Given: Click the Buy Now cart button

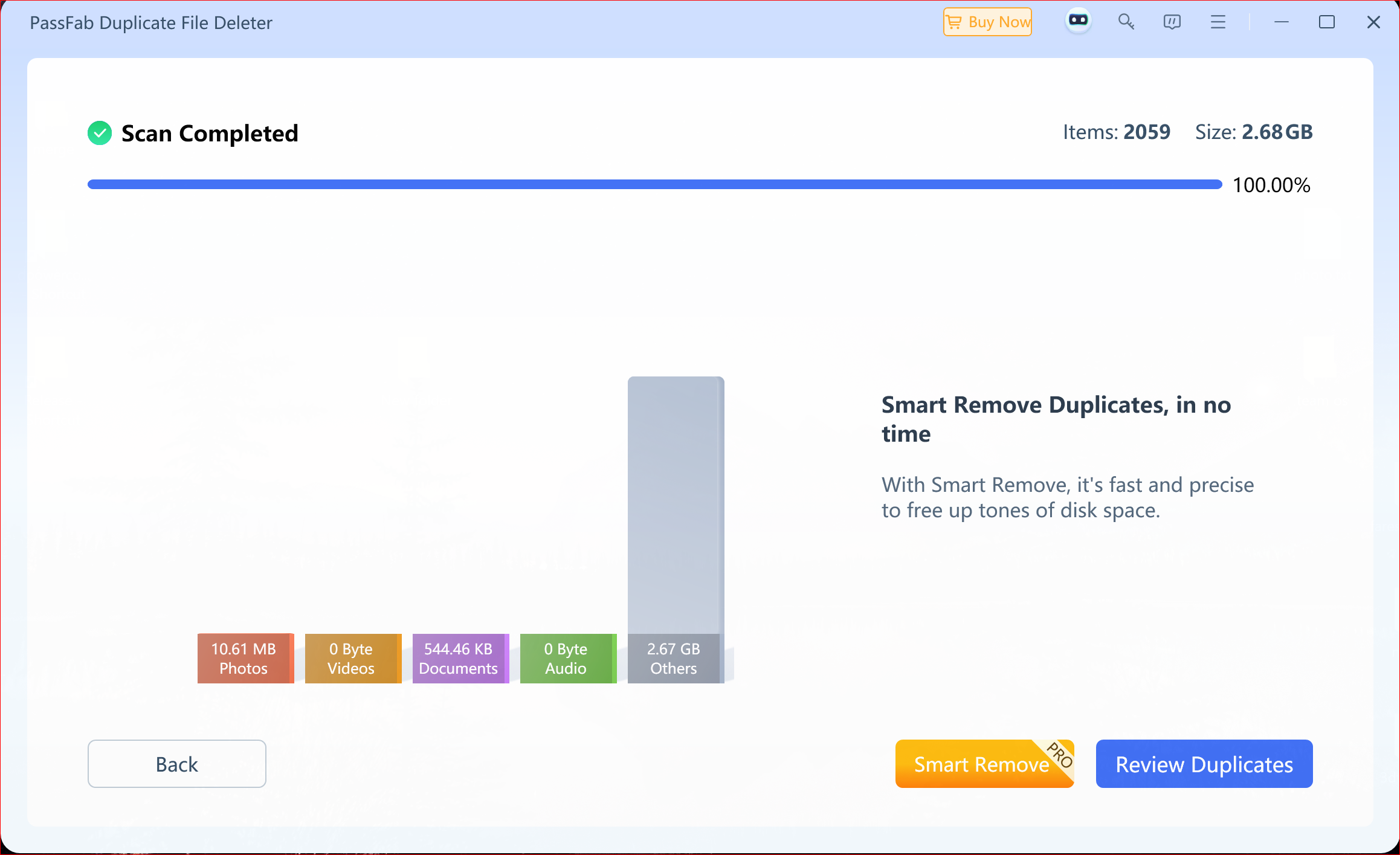Looking at the screenshot, I should pyautogui.click(x=987, y=22).
